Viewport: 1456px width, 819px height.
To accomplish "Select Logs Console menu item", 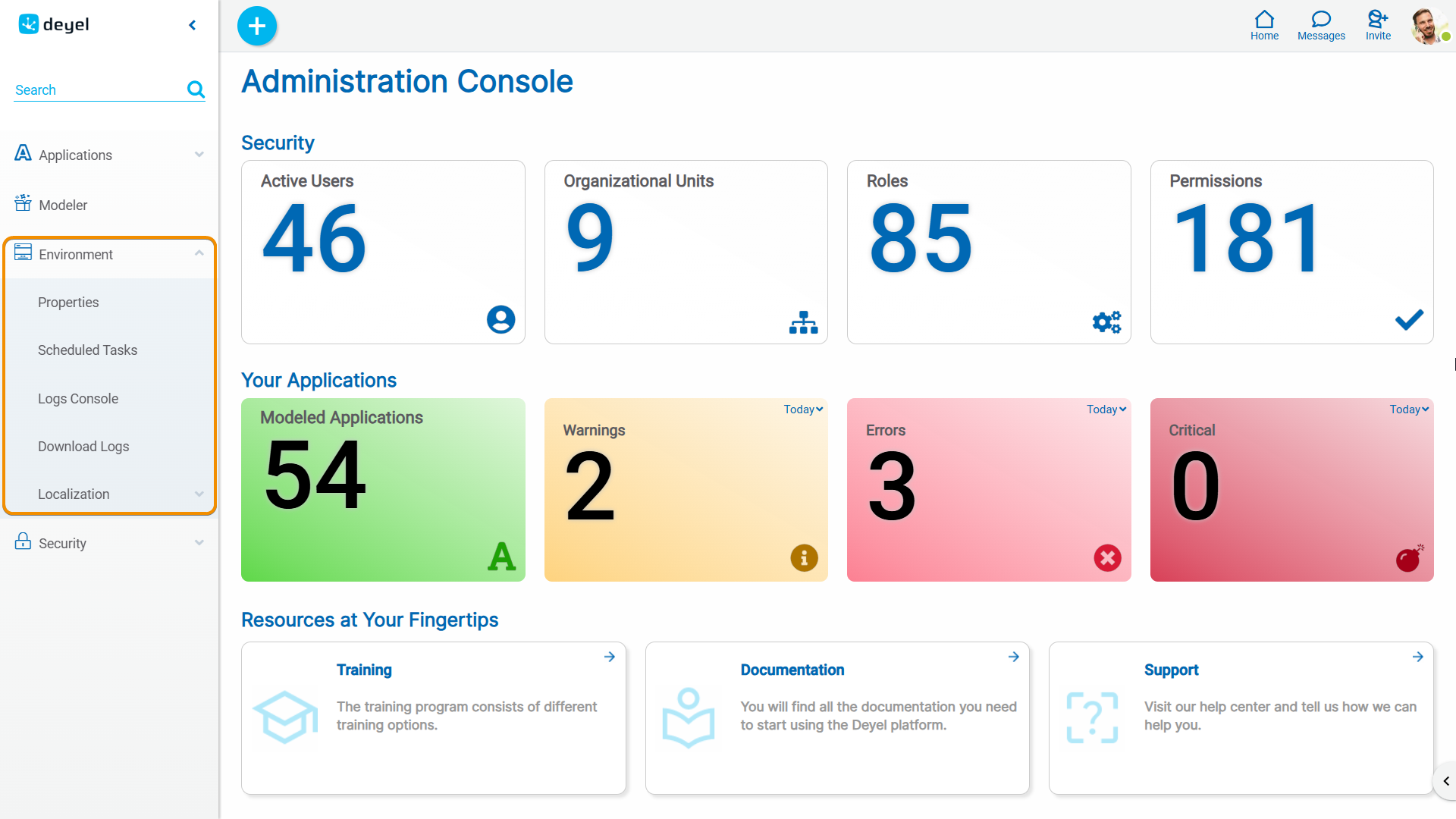I will point(78,399).
